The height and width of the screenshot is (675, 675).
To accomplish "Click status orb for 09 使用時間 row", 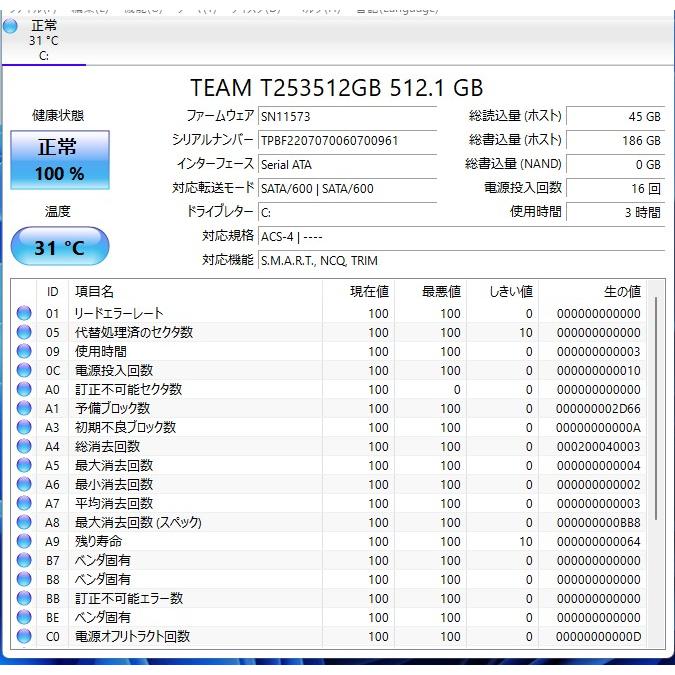I will click(x=24, y=351).
